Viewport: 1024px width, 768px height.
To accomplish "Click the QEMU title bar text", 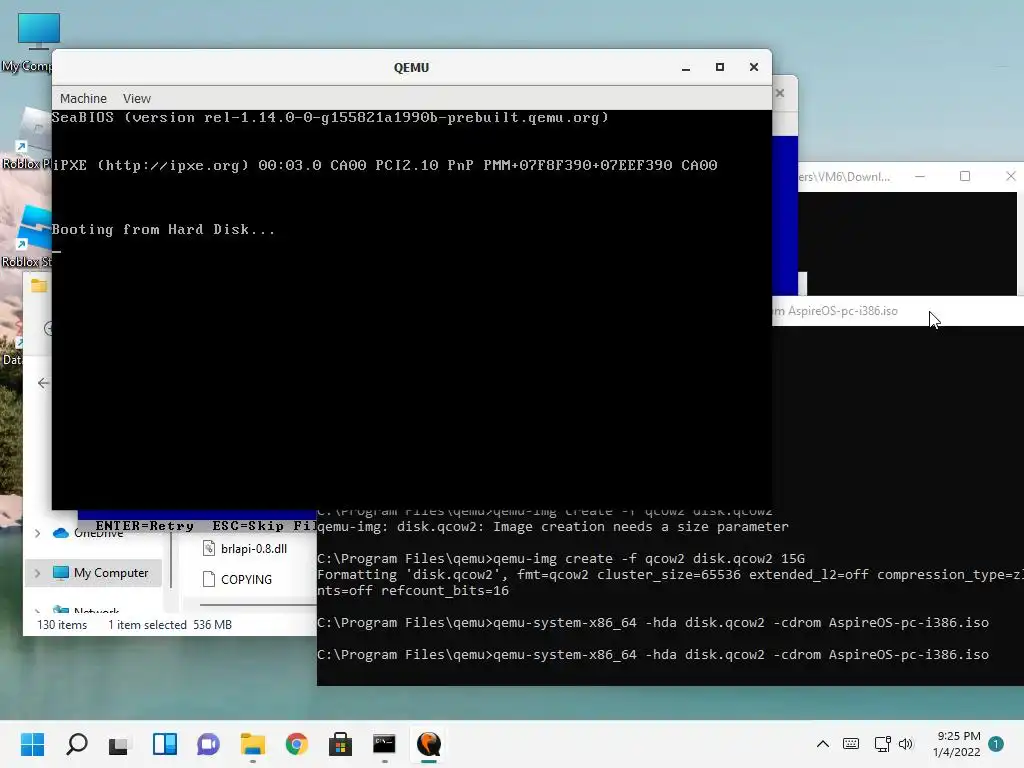I will (x=411, y=67).
